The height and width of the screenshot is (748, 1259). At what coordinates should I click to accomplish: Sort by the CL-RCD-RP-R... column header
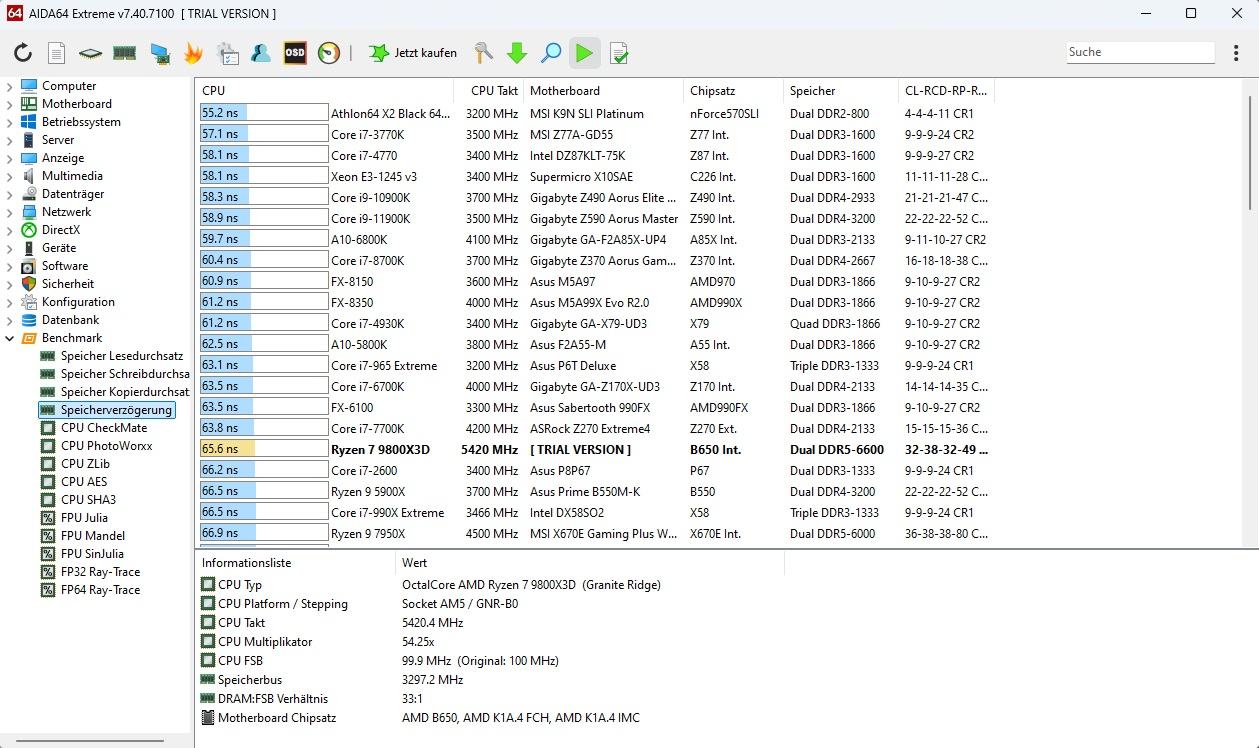[x=946, y=90]
